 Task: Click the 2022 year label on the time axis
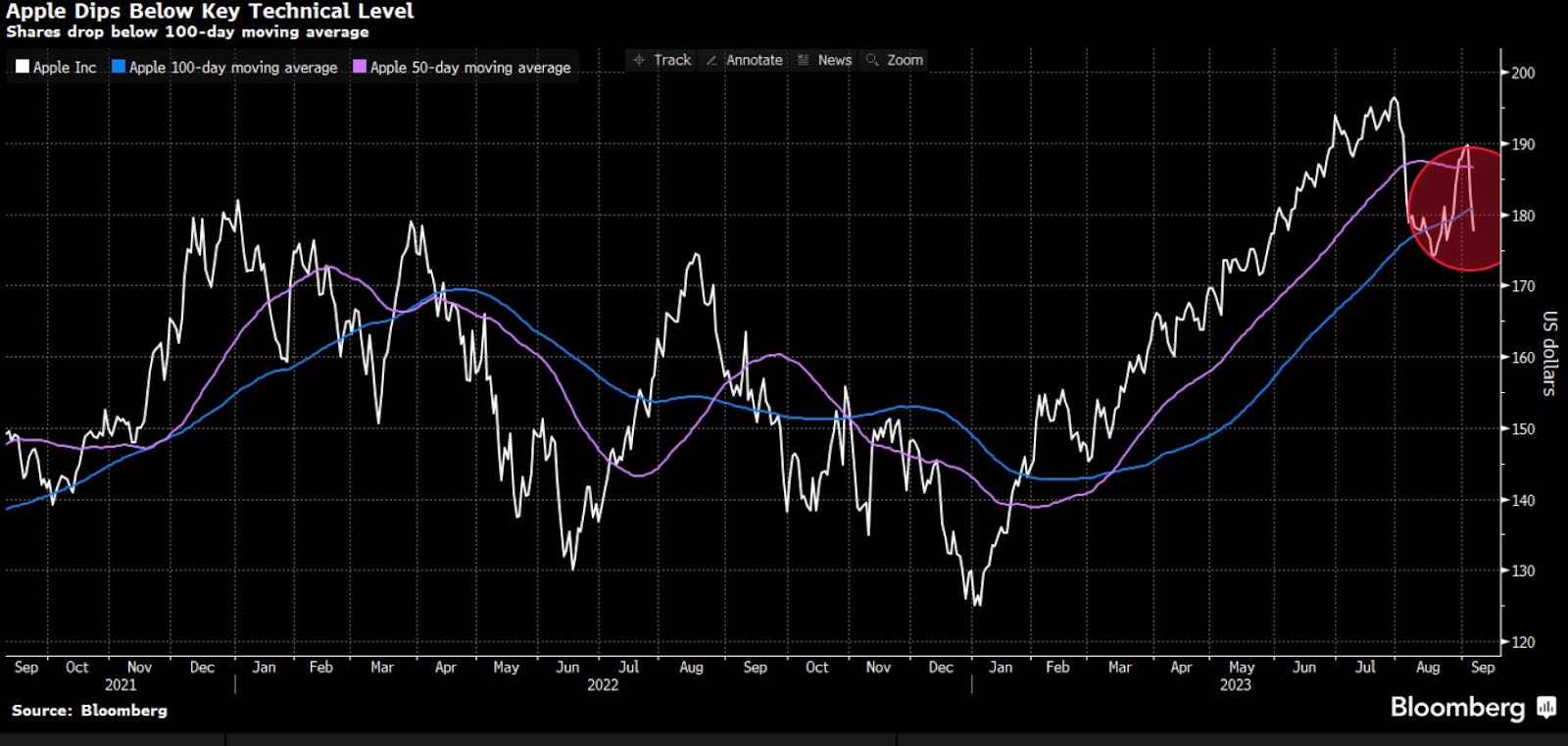[603, 684]
